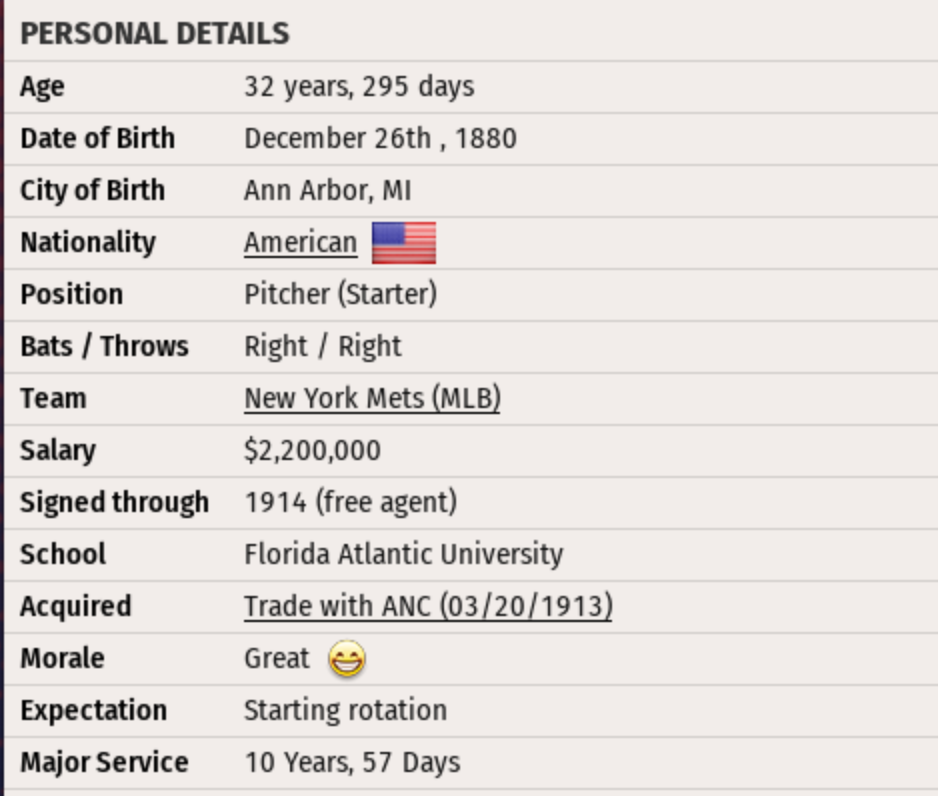Click the Major Service row label
Viewport: 938px width, 796px height.
[x=104, y=762]
